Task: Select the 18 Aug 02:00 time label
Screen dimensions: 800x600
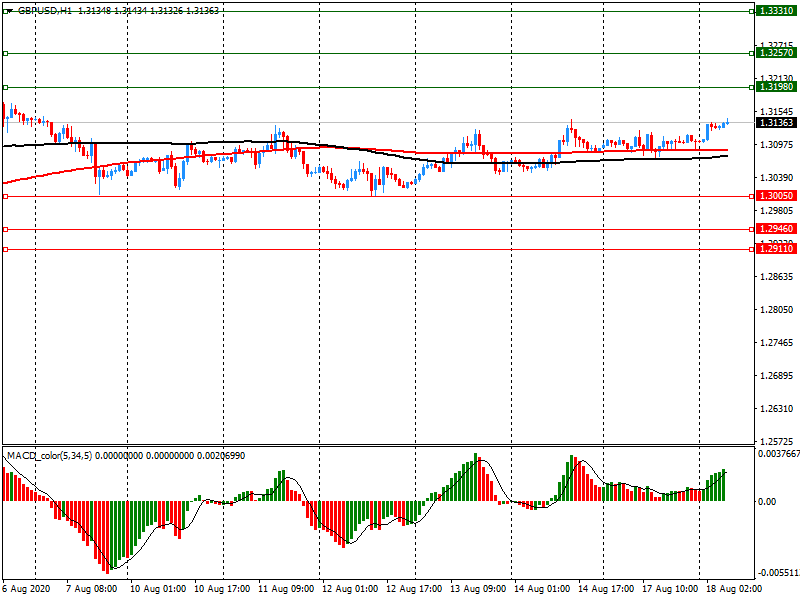Action: coord(732,589)
